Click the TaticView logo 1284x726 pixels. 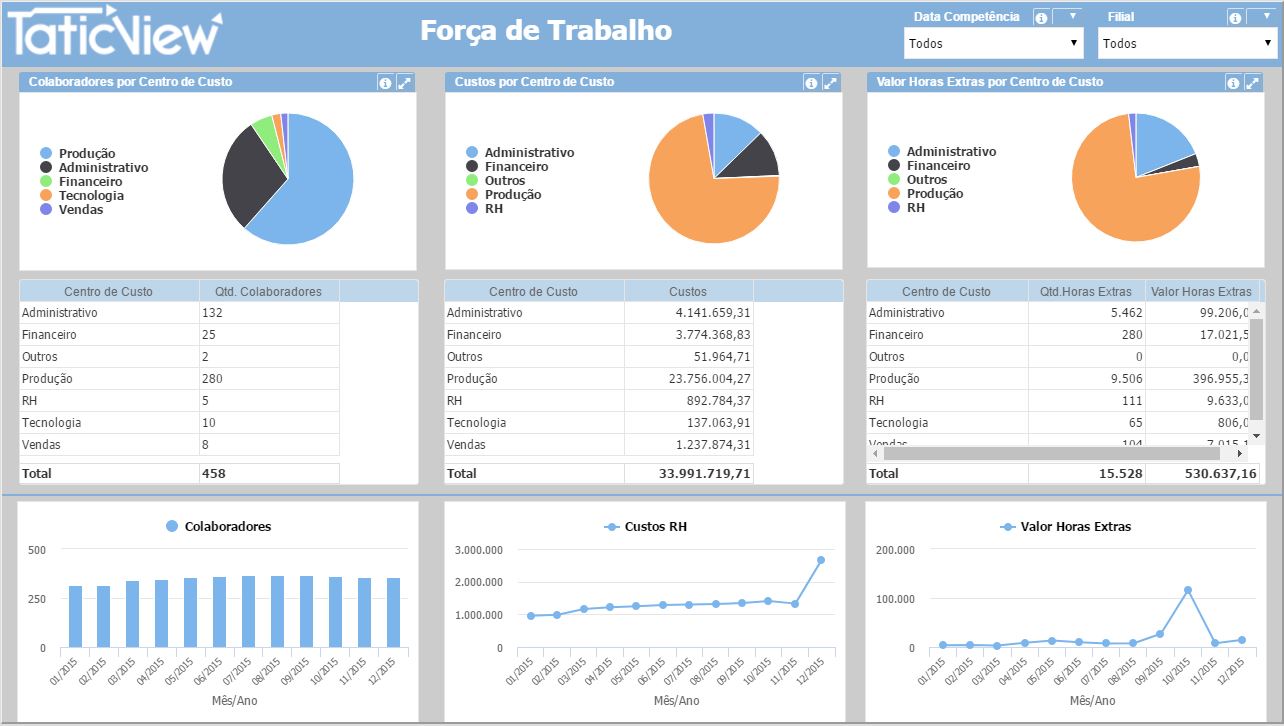[x=114, y=33]
